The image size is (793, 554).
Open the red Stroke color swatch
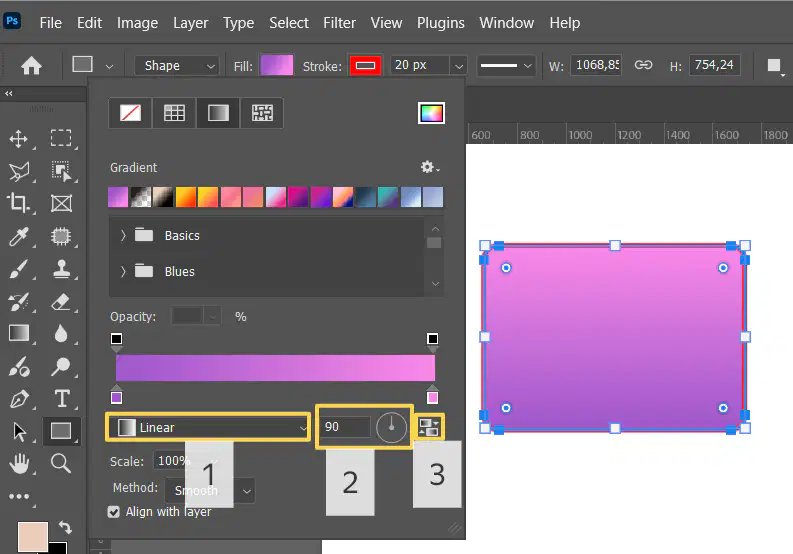(365, 66)
